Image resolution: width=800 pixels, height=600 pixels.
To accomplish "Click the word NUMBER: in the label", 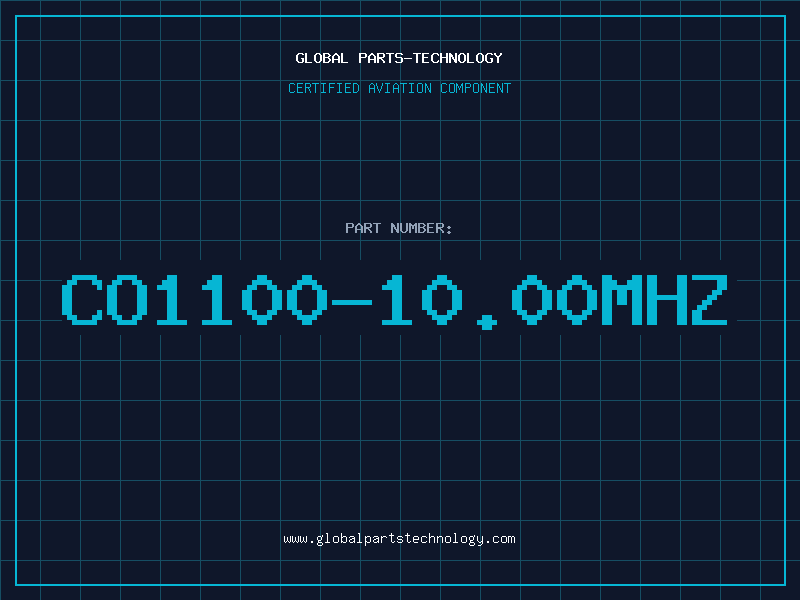I will tap(421, 228).
